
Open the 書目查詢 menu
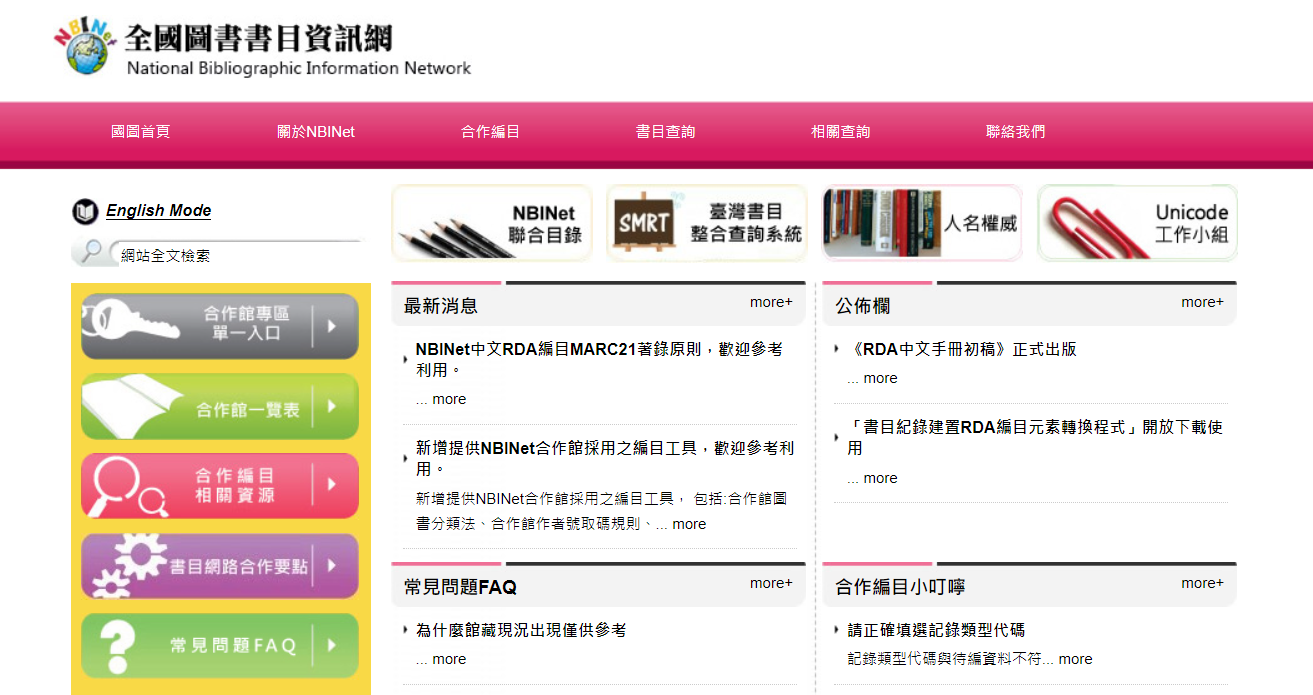click(666, 132)
